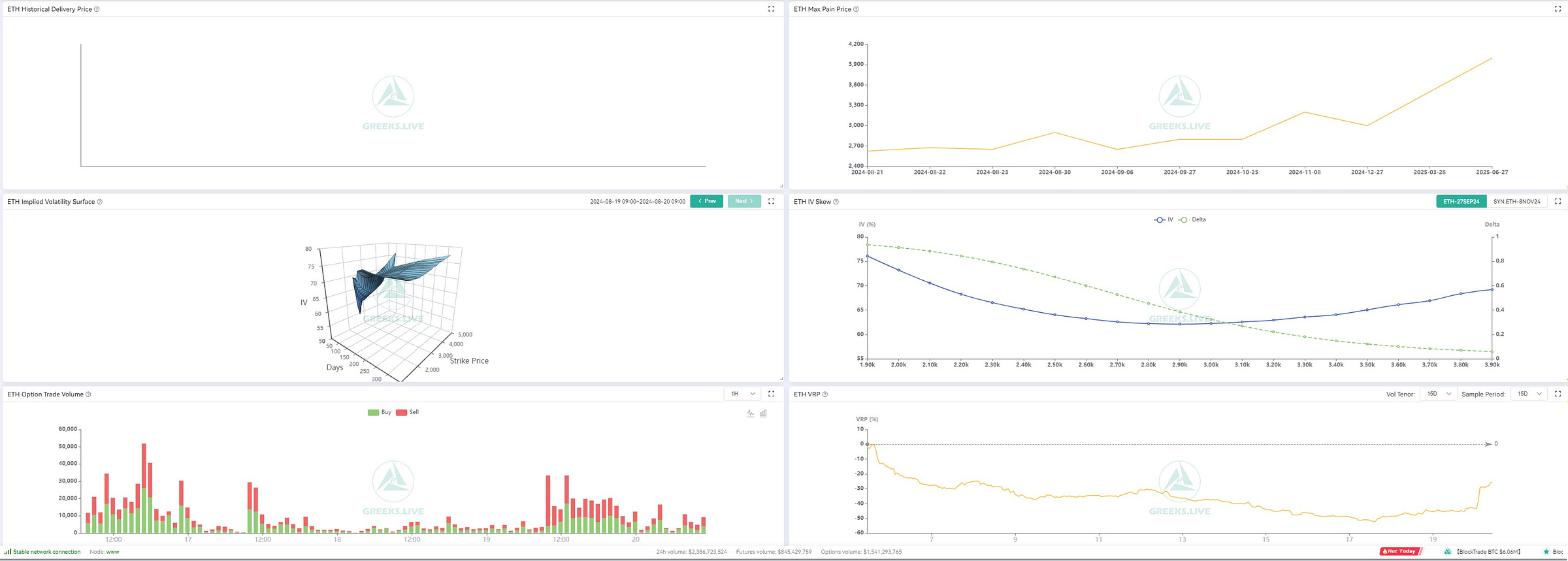Click the IV surface date range text
This screenshot has width=1568, height=561.
638,201
